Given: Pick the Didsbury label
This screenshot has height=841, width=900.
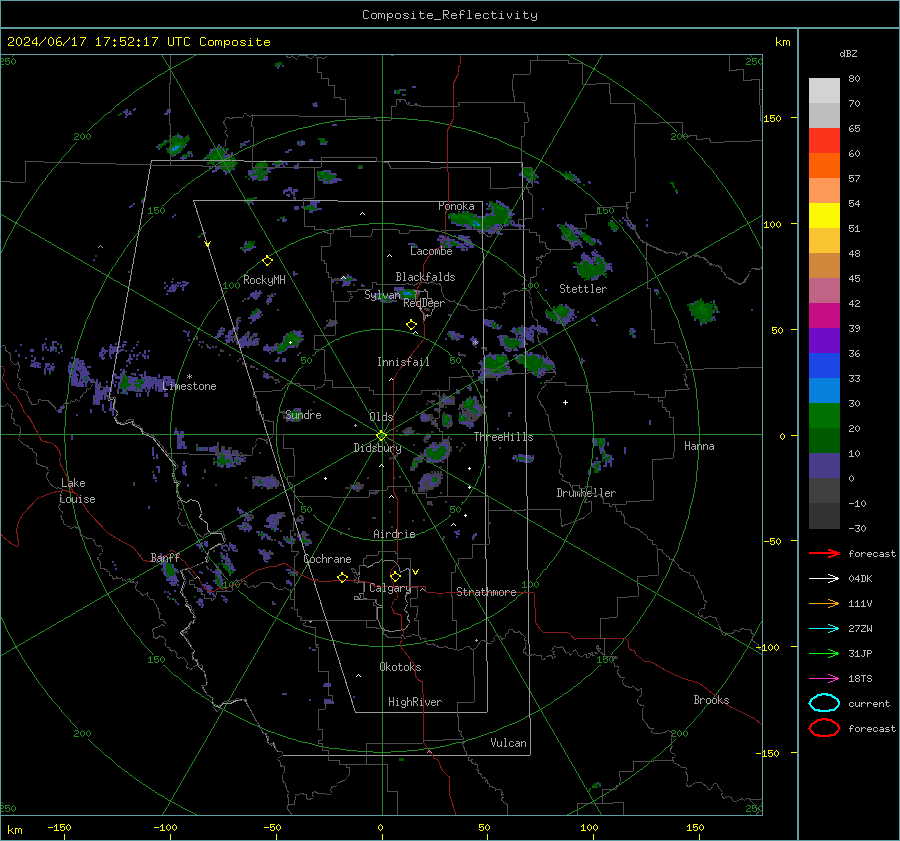Looking at the screenshot, I should [x=377, y=448].
